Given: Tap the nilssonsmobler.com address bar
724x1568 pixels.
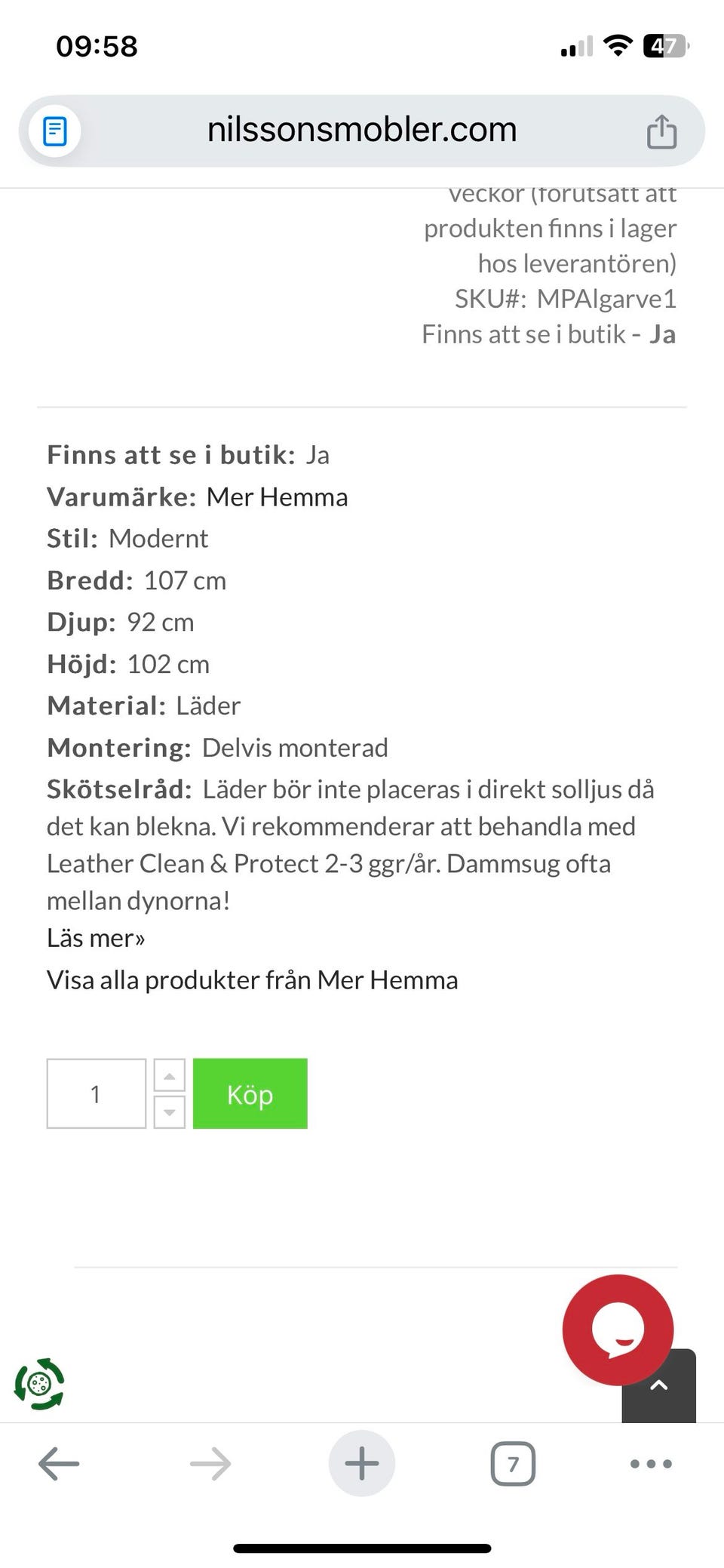Looking at the screenshot, I should [x=362, y=130].
